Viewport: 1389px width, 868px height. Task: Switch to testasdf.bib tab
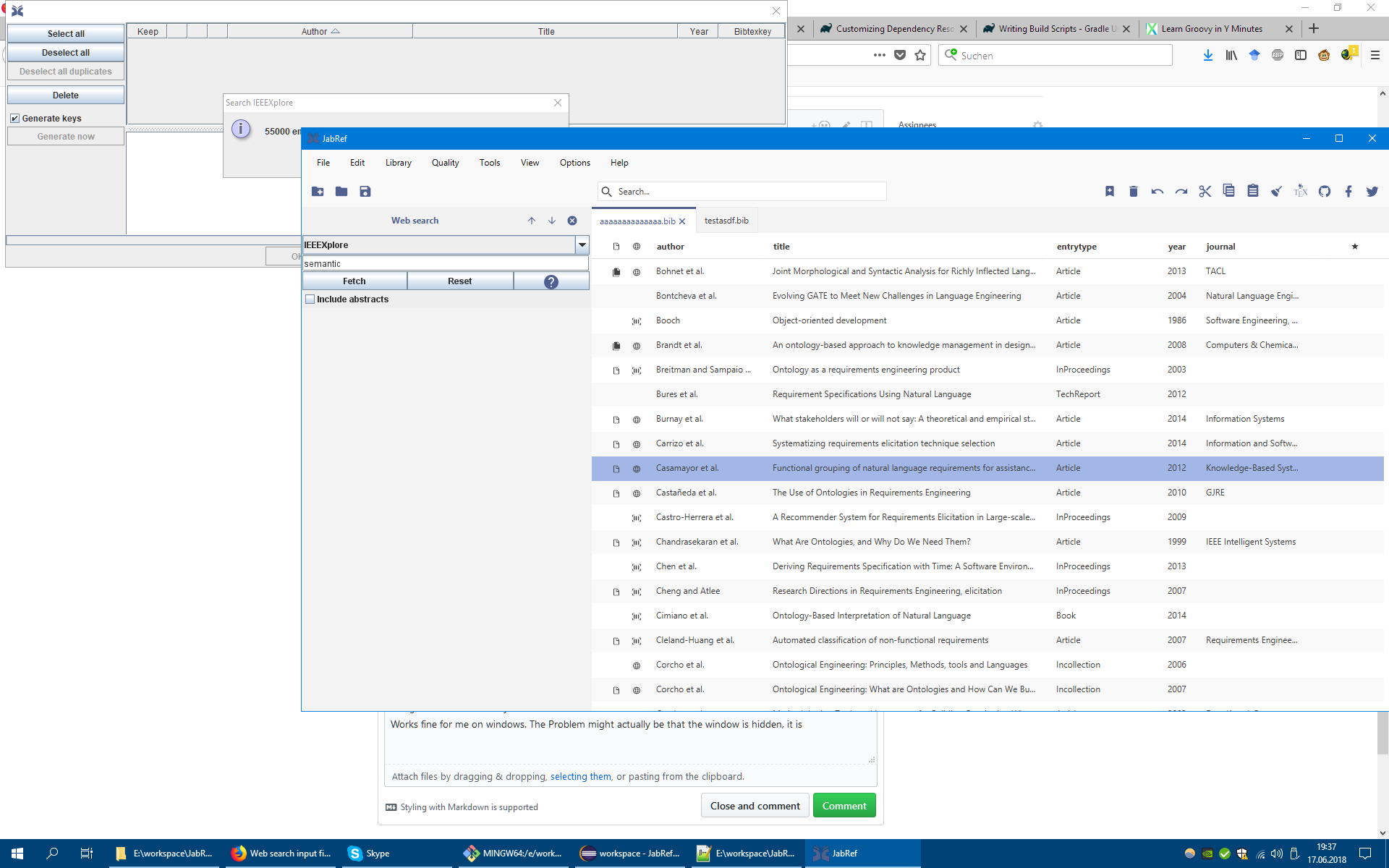click(726, 221)
